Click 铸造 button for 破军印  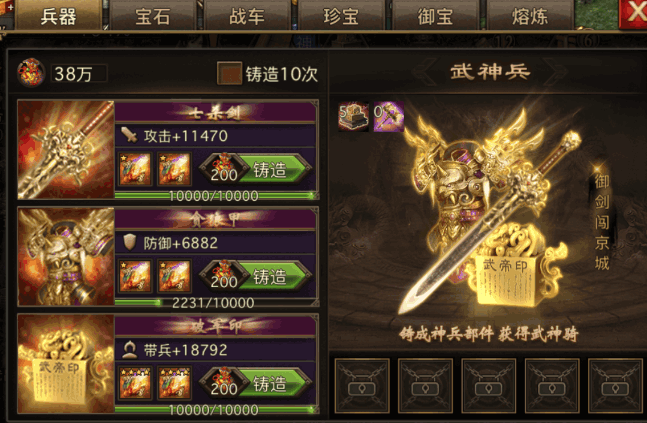(x=270, y=384)
